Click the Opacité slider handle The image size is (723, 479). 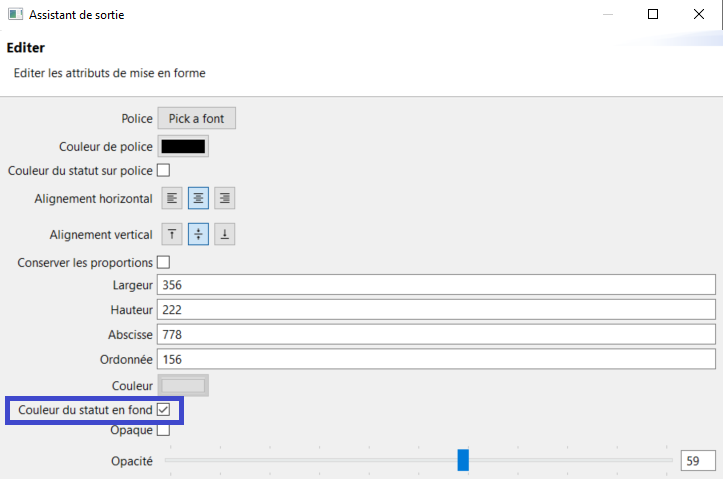463,460
